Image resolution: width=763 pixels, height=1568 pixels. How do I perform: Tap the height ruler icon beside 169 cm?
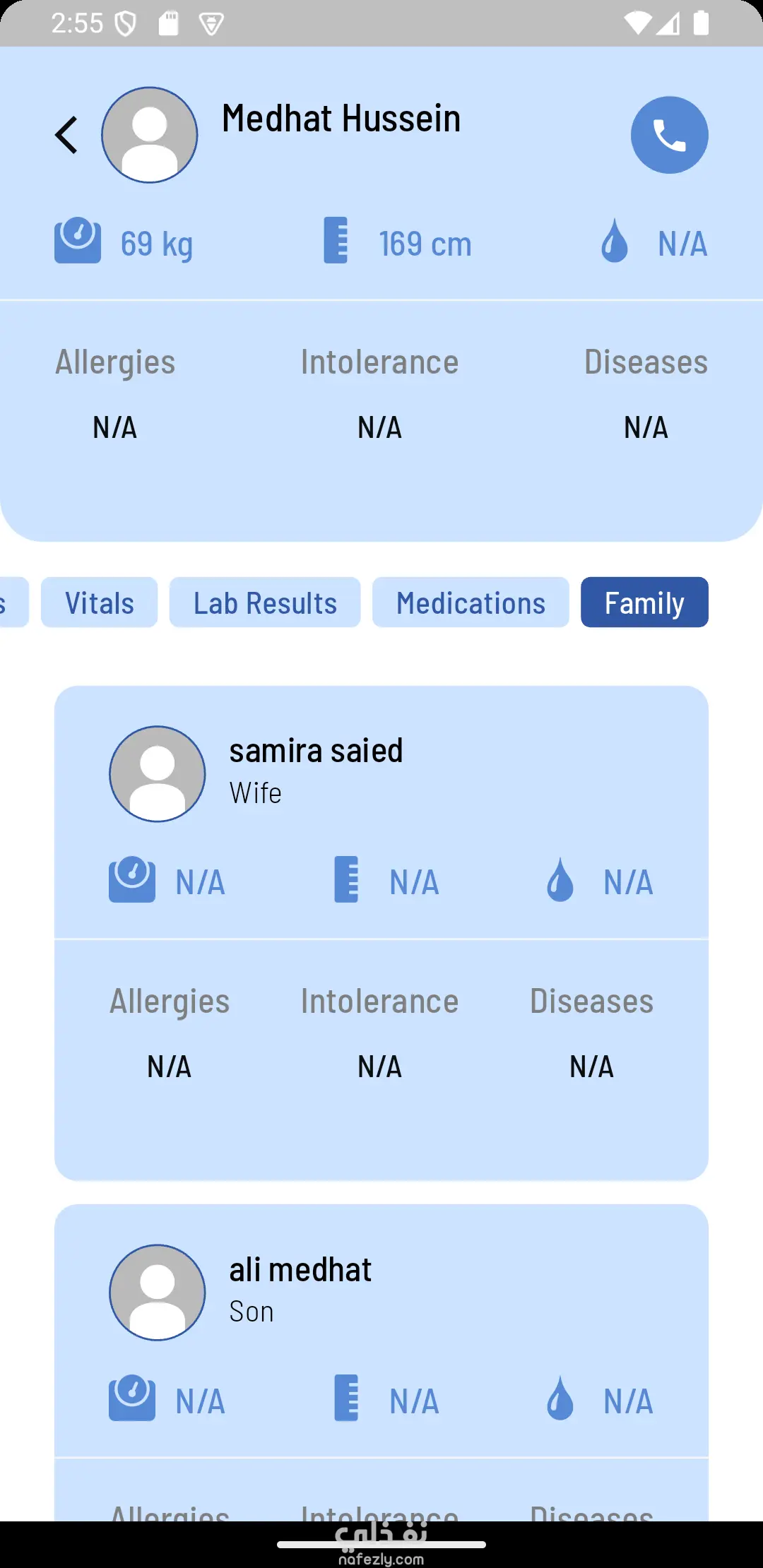pyautogui.click(x=336, y=241)
